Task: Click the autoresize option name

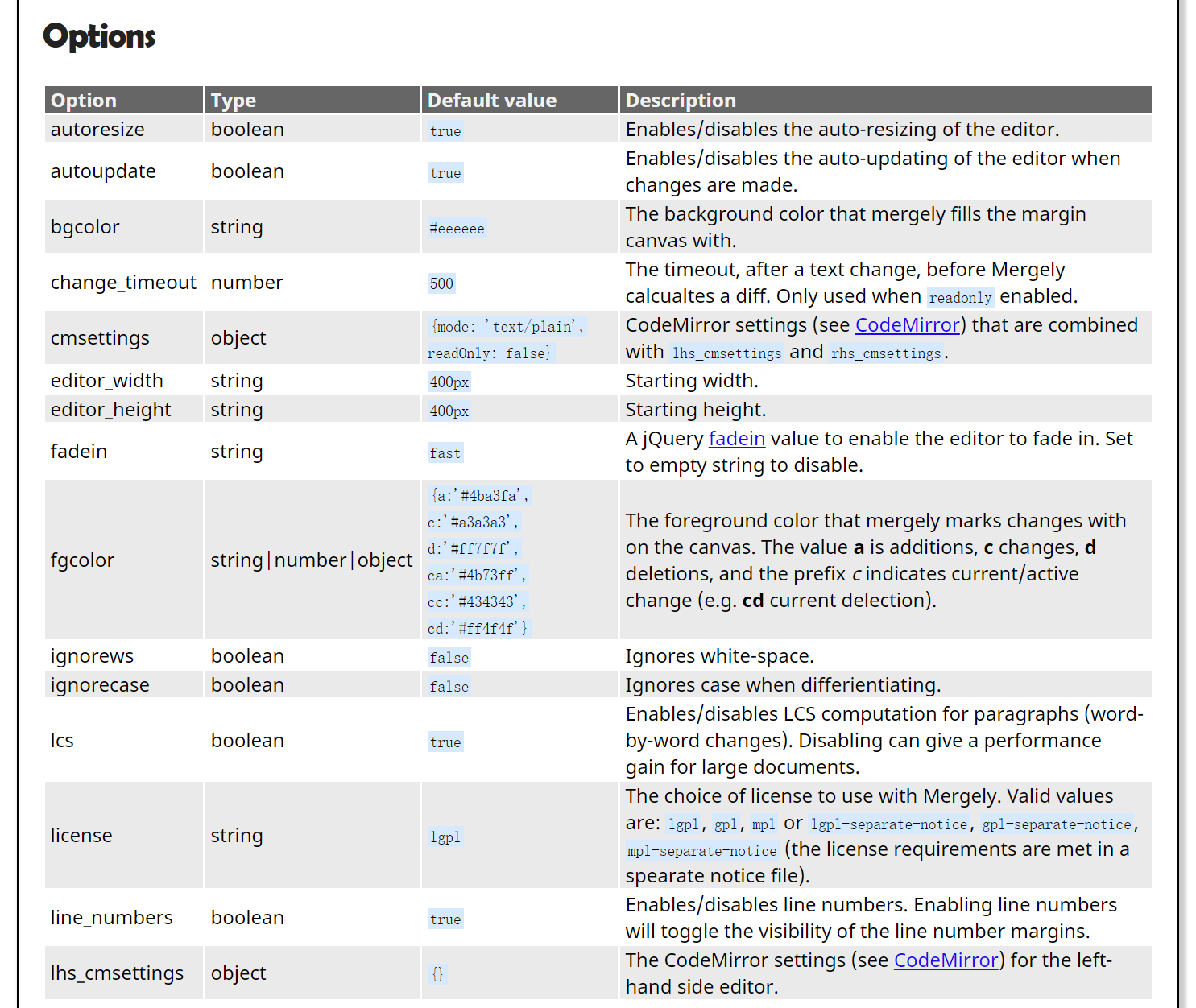Action: 97,130
